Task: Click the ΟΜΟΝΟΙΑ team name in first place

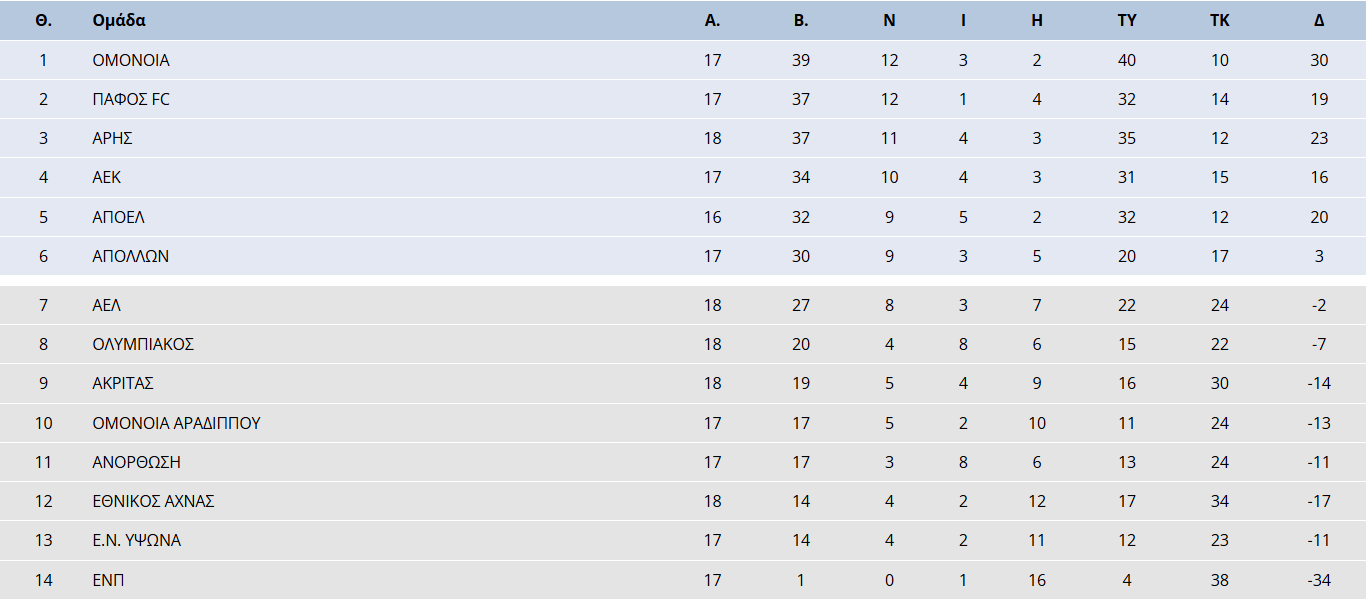Action: tap(131, 60)
